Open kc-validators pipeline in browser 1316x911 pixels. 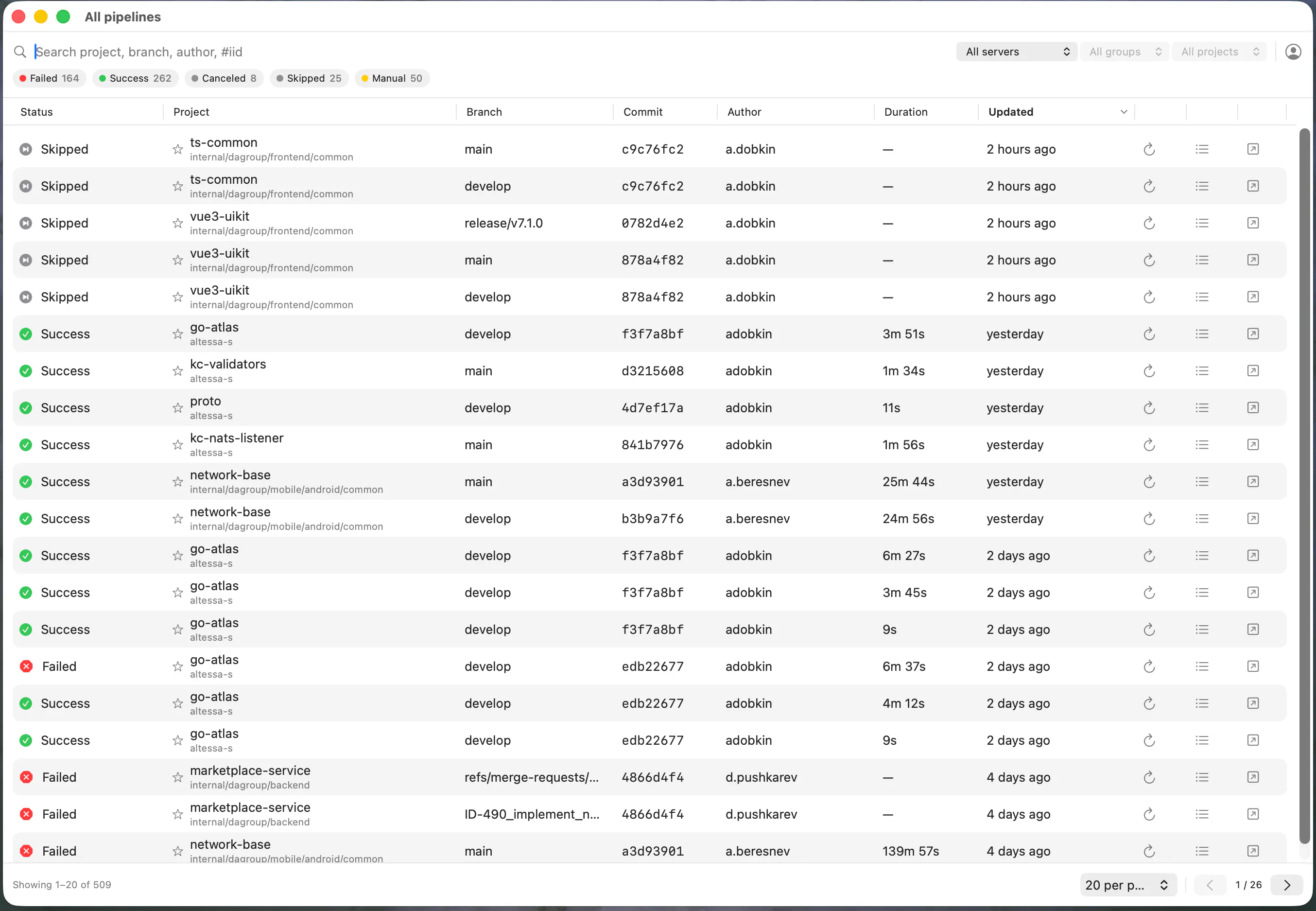tap(1253, 371)
